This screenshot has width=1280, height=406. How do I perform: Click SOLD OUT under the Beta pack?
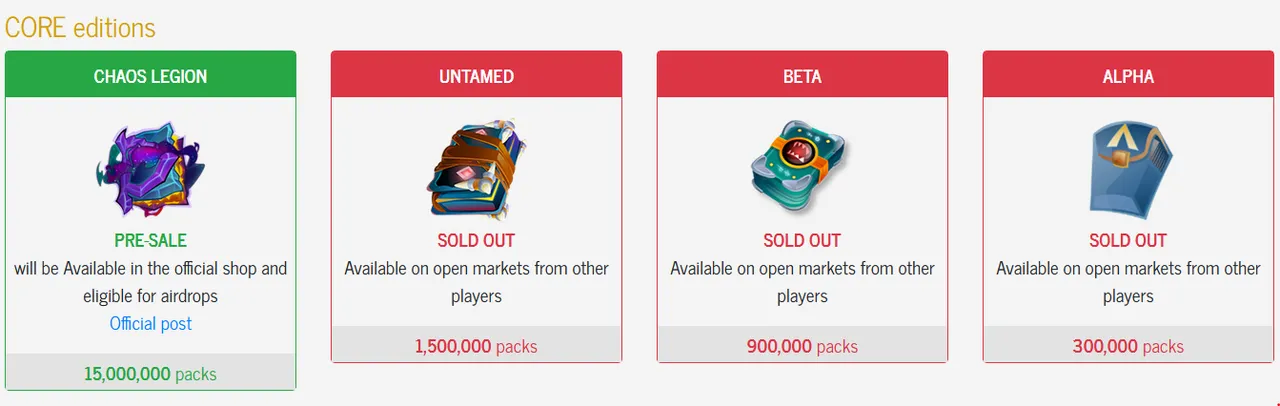pyautogui.click(x=802, y=241)
